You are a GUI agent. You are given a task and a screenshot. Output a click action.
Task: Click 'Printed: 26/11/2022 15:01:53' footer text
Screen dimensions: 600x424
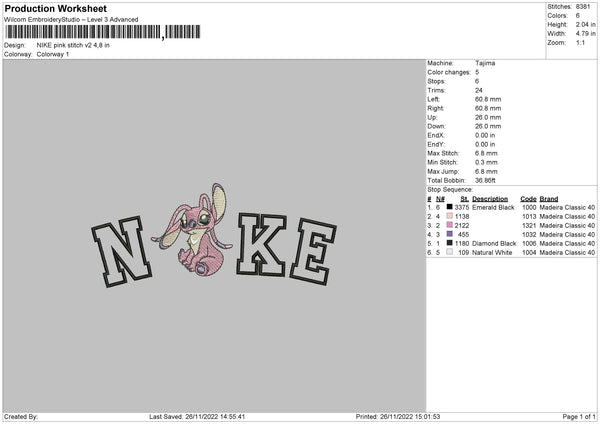click(398, 417)
